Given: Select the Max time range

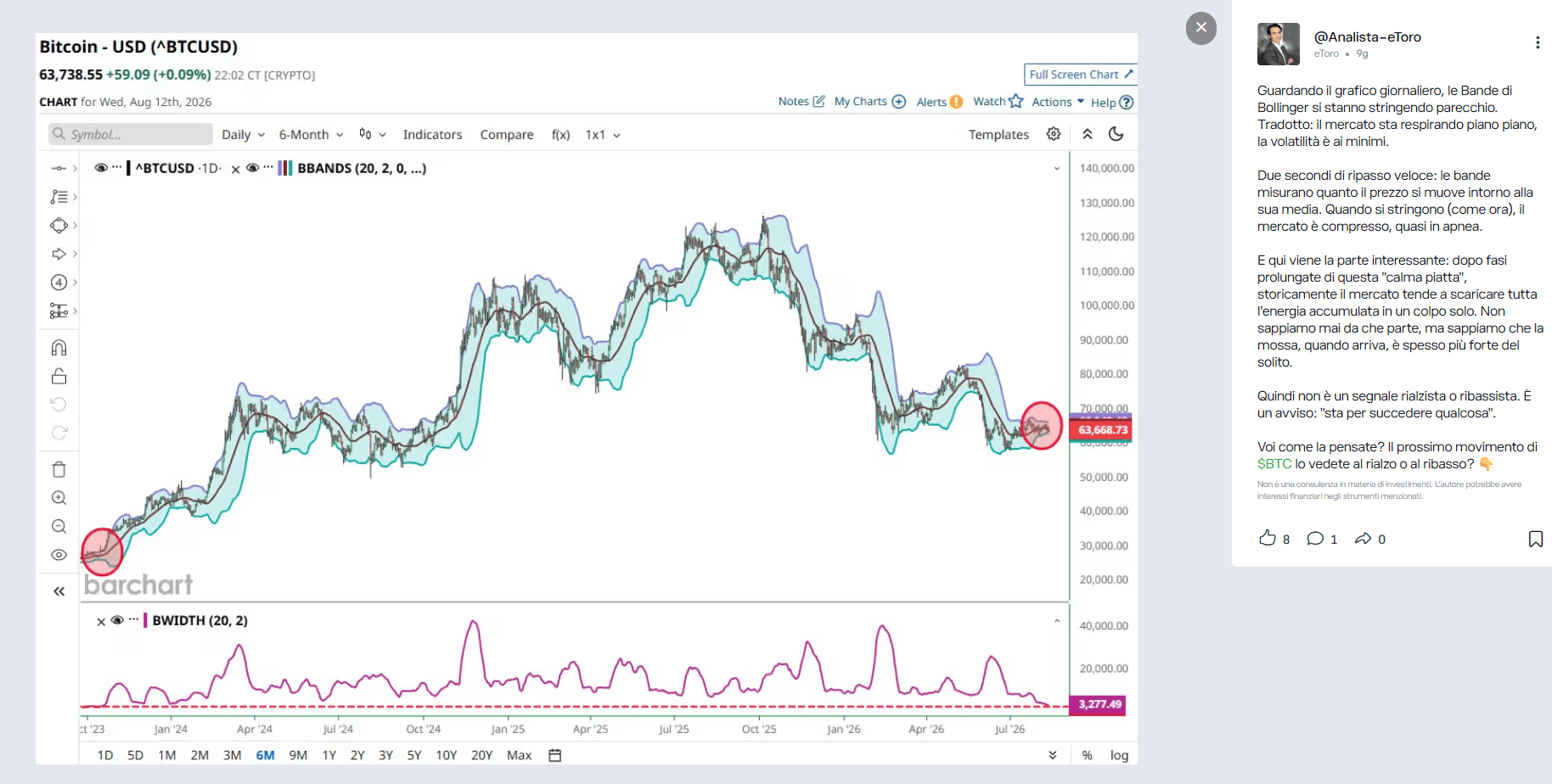Looking at the screenshot, I should (x=520, y=755).
